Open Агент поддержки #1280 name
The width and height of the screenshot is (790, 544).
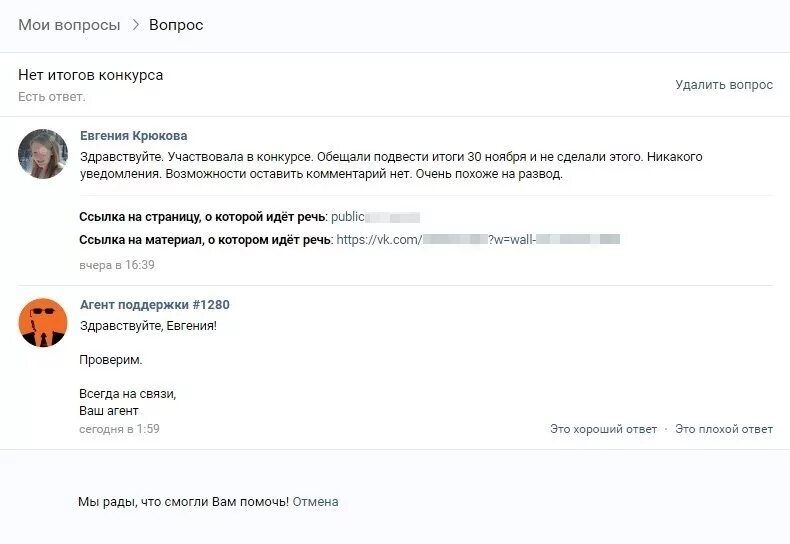point(154,305)
